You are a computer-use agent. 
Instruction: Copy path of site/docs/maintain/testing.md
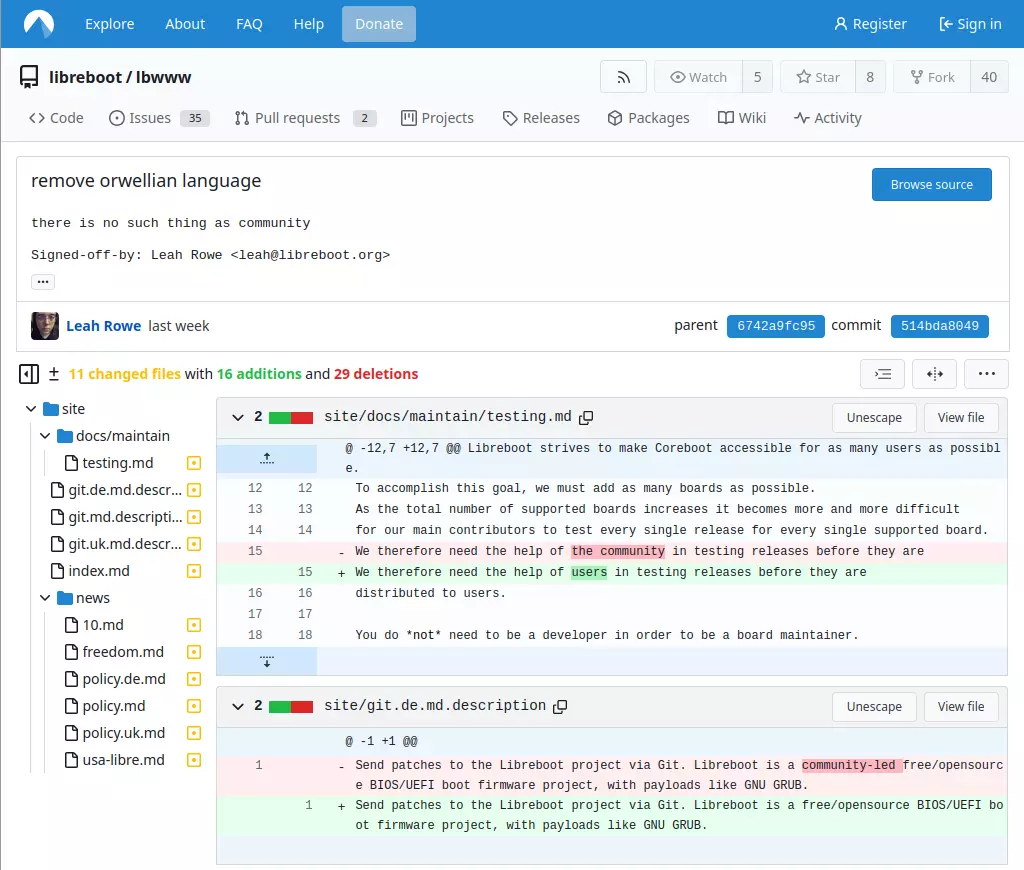point(586,417)
